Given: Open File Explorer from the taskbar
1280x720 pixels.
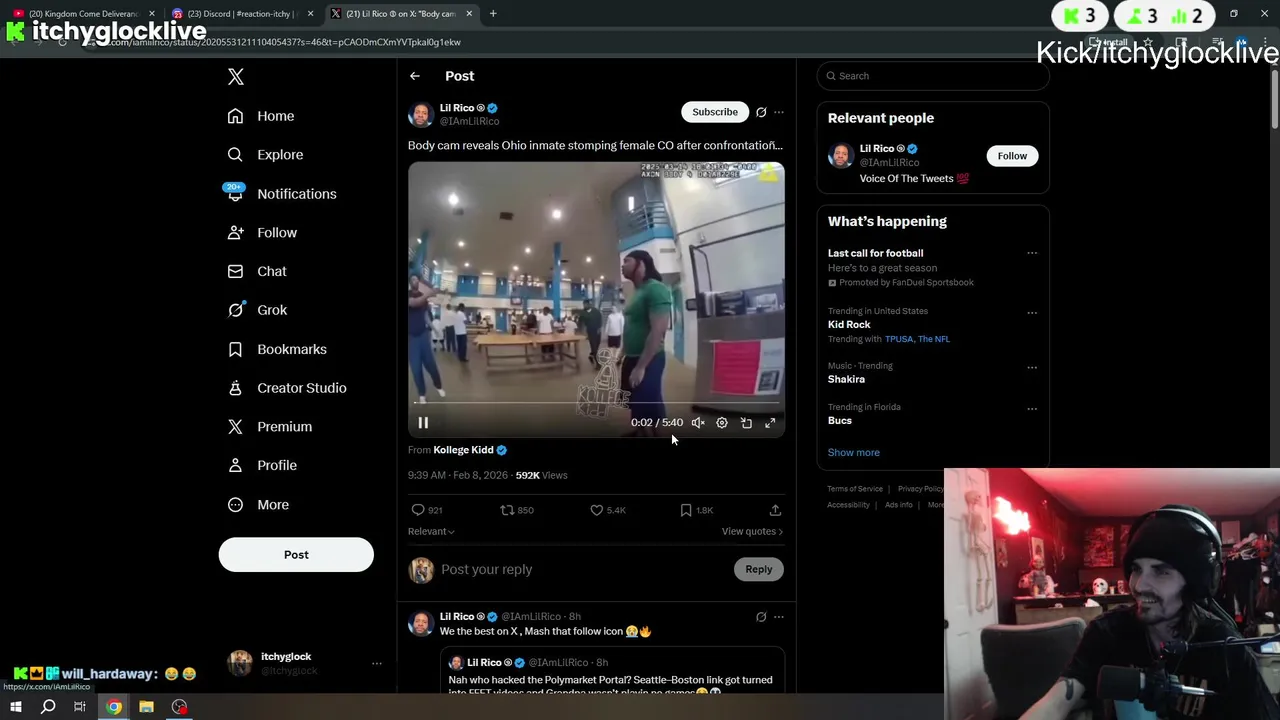Looking at the screenshot, I should tap(146, 707).
